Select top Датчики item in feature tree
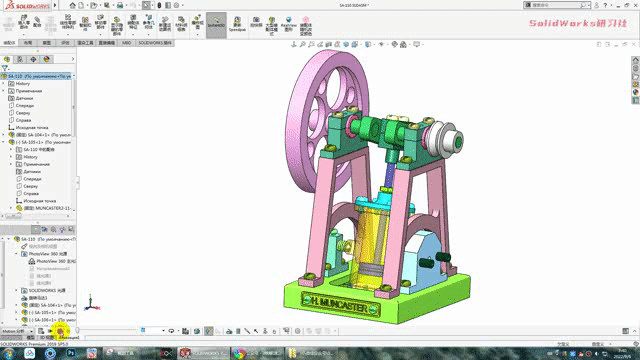Viewport: 640px width, 360px height. point(24,98)
